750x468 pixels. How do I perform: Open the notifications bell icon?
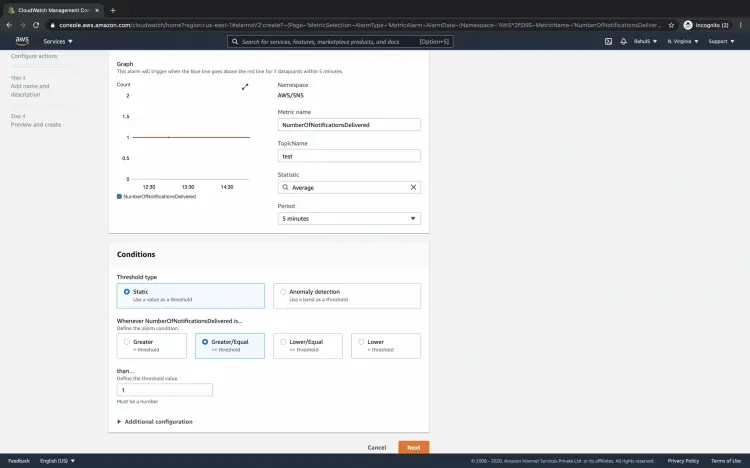(623, 42)
